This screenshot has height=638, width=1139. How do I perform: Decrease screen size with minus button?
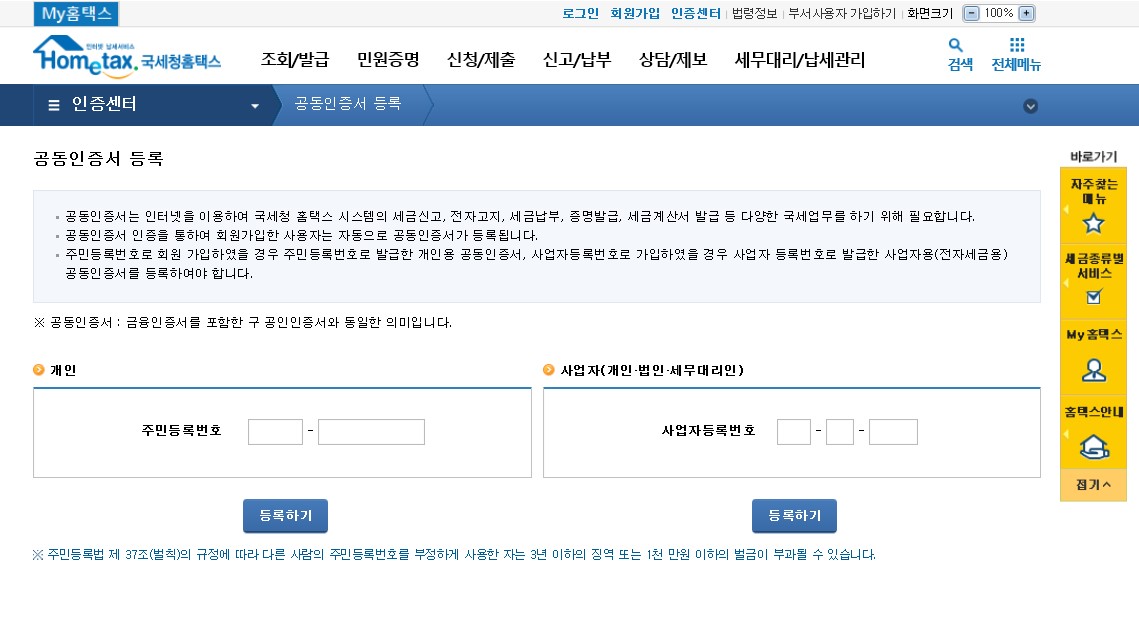972,13
